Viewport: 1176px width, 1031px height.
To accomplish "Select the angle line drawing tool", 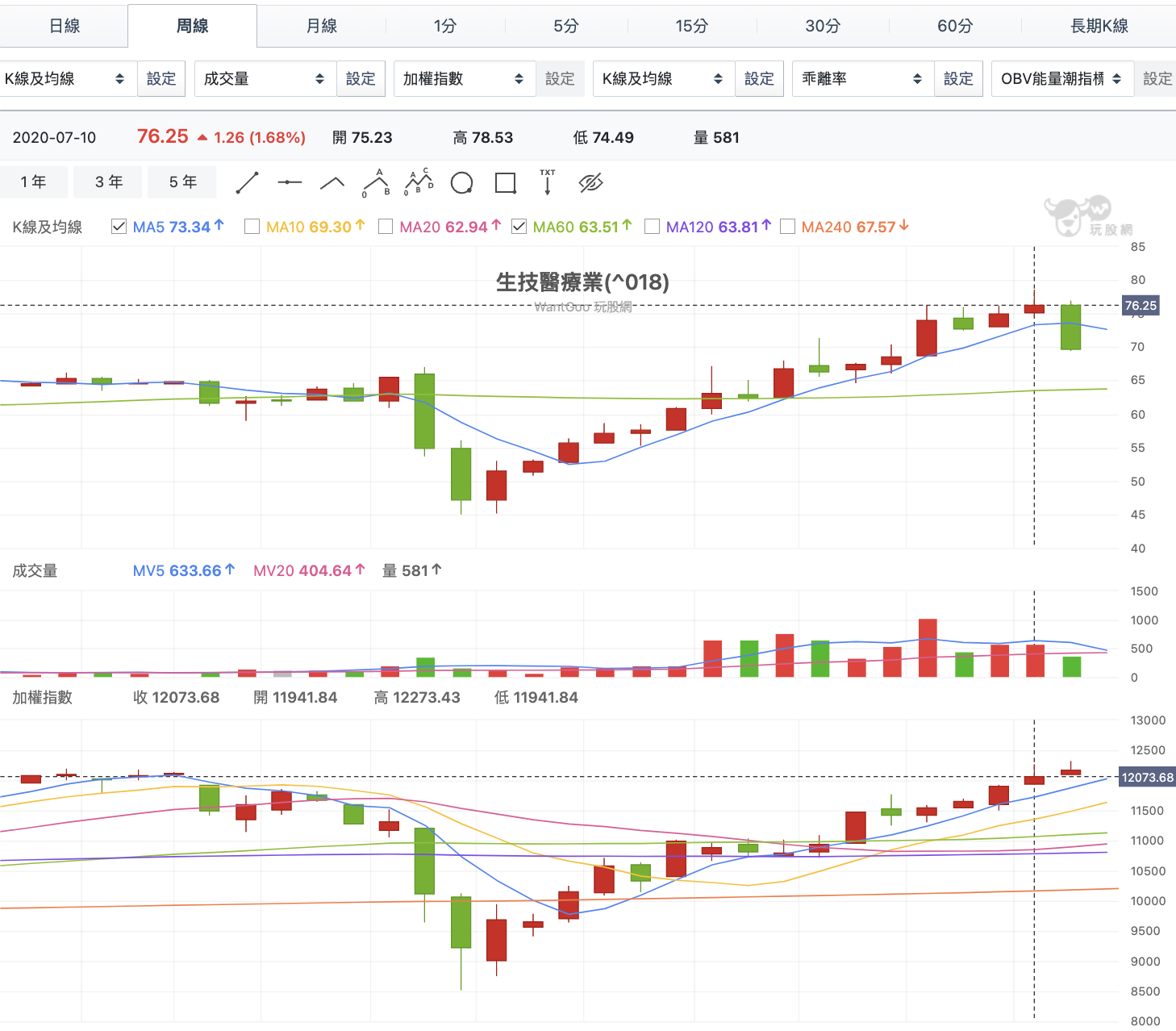I will pyautogui.click(x=332, y=182).
